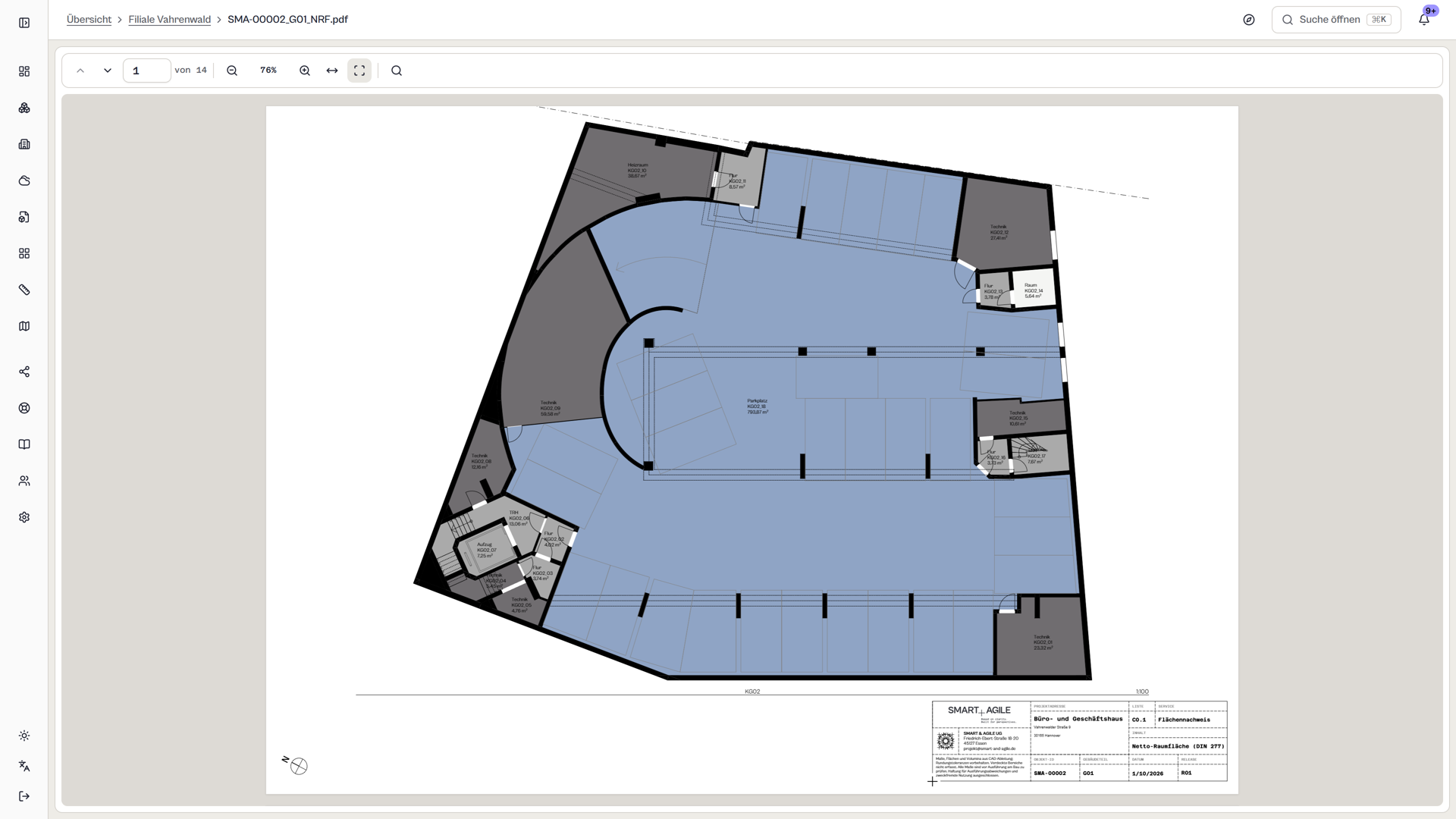Navigate to Filiale Vahrenwald breadcrumb
This screenshot has width=1456, height=819.
(x=170, y=20)
